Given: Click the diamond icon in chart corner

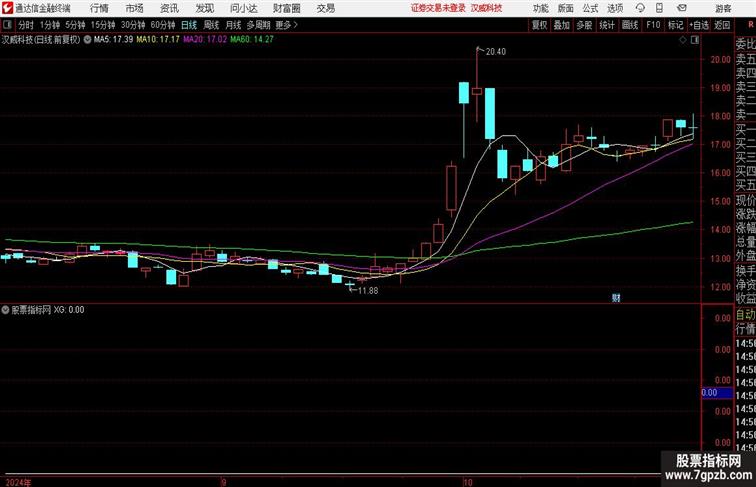Looking at the screenshot, I should pos(683,40).
